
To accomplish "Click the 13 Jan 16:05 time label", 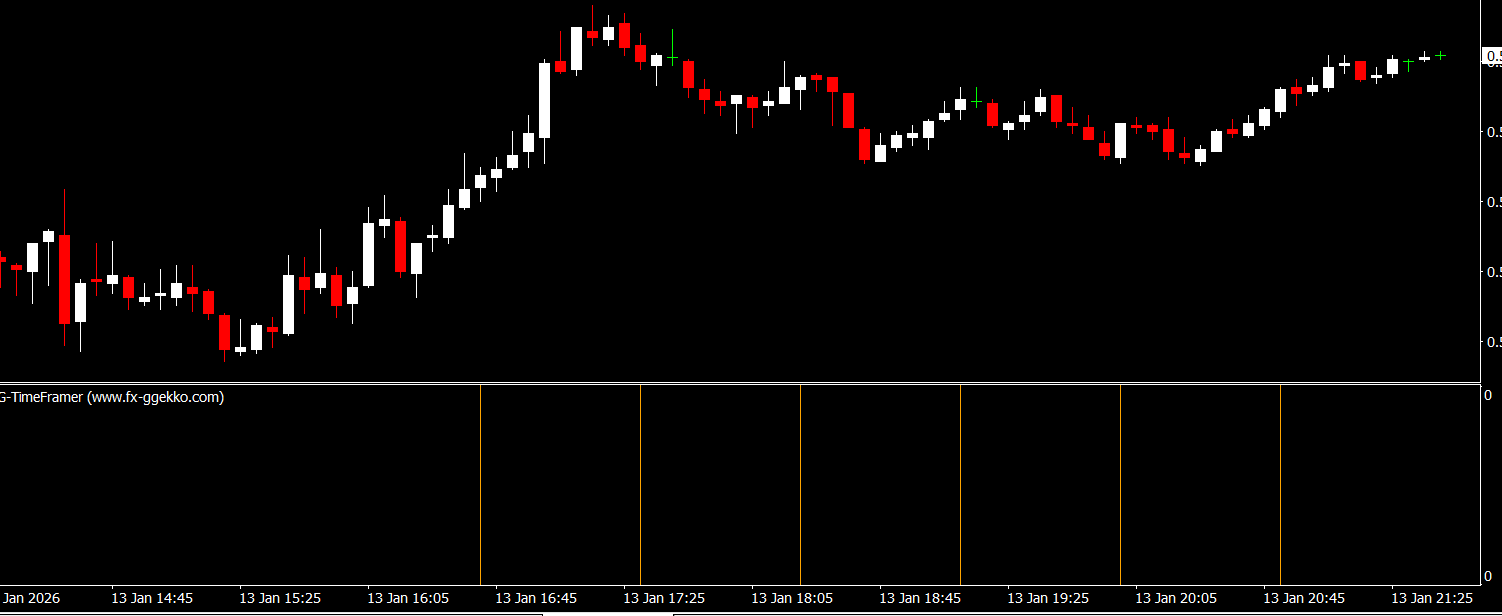I will tap(408, 598).
